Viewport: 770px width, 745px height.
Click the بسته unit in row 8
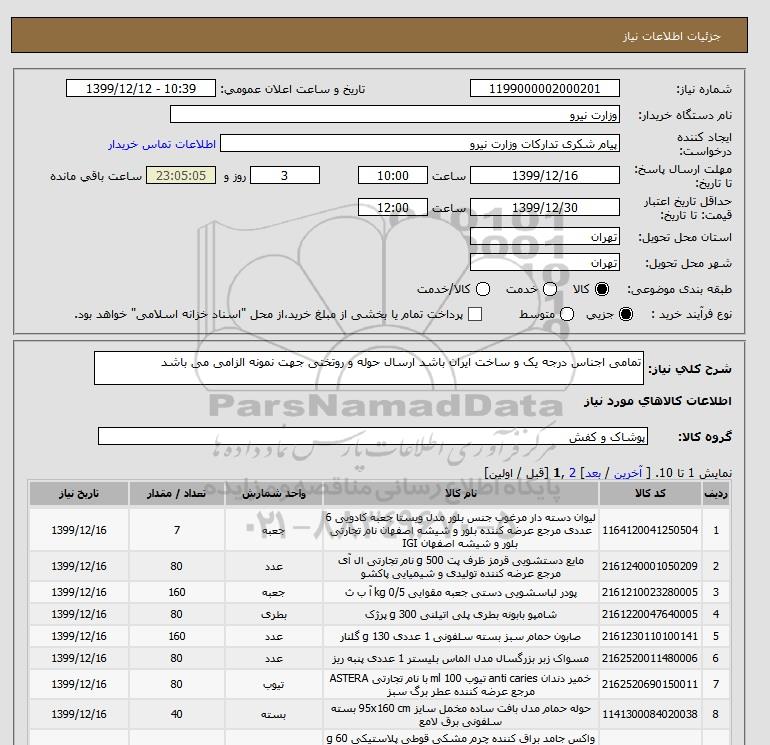coord(274,715)
